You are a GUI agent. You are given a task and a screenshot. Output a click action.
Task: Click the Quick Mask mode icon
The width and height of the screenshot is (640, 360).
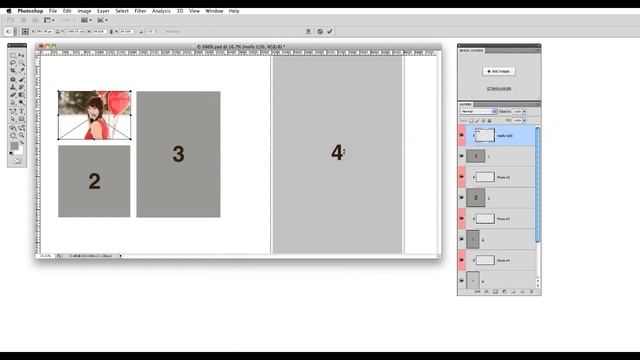[x=17, y=161]
